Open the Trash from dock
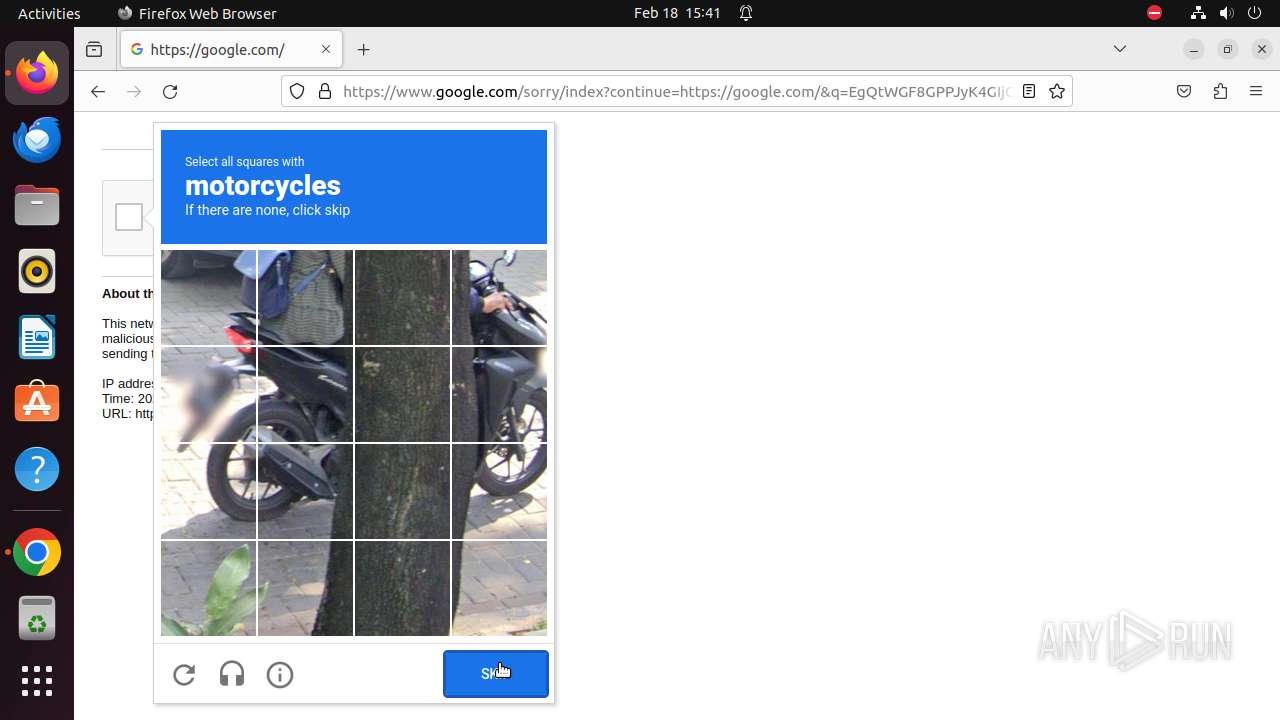The width and height of the screenshot is (1280, 720). (x=37, y=618)
